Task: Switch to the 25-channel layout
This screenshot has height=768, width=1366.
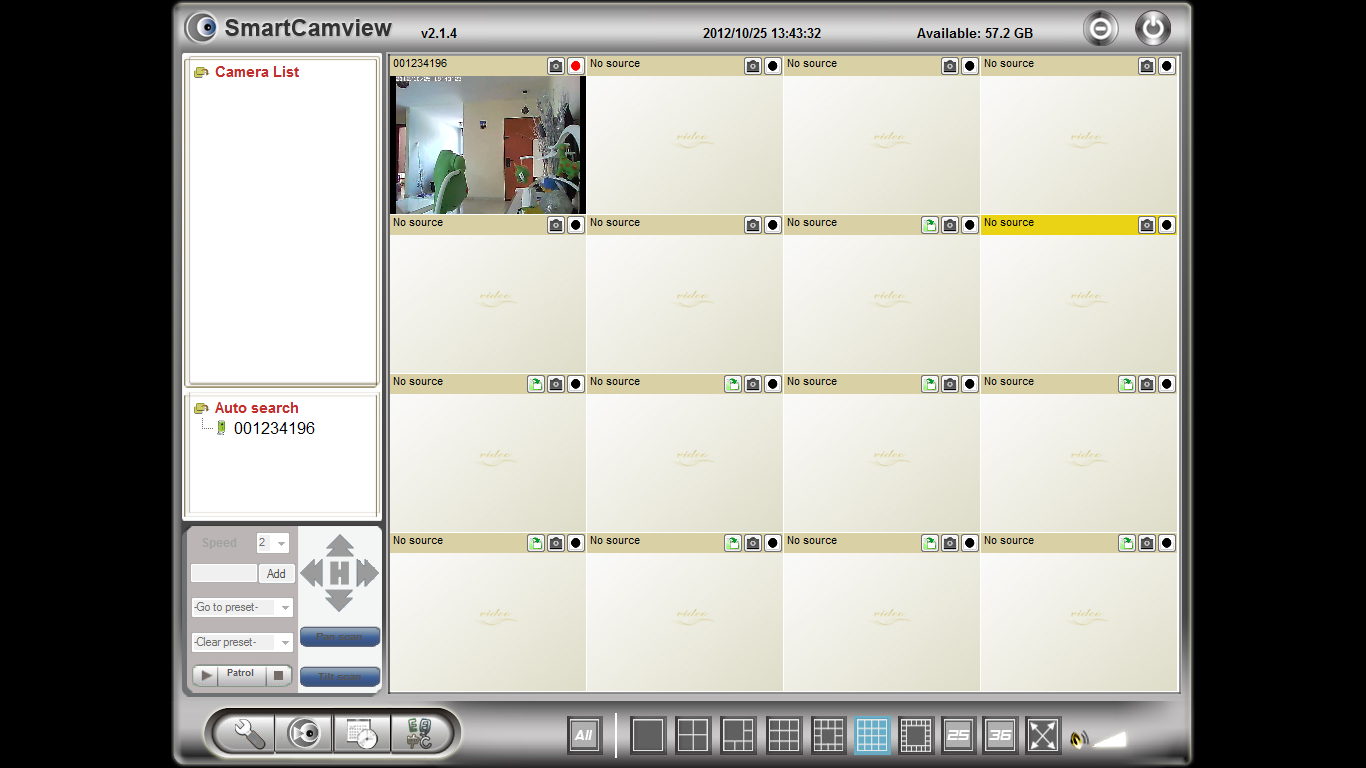Action: 959,736
